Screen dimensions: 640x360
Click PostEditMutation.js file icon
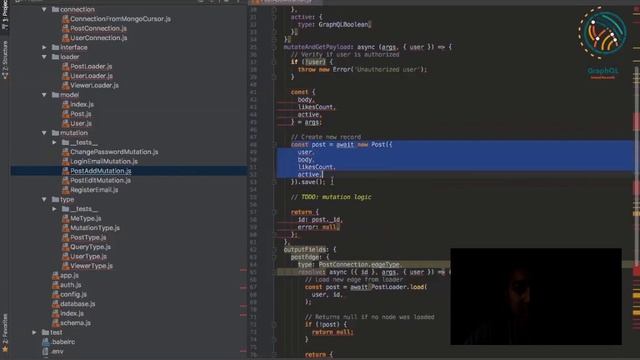click(x=65, y=180)
